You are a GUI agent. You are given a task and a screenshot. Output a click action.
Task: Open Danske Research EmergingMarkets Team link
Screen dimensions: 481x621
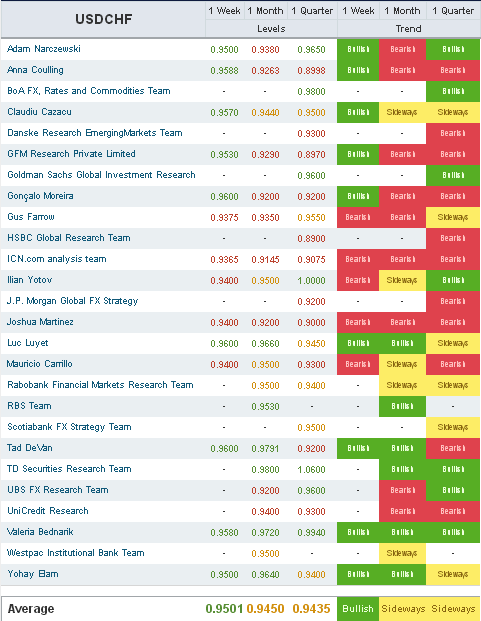(95, 133)
